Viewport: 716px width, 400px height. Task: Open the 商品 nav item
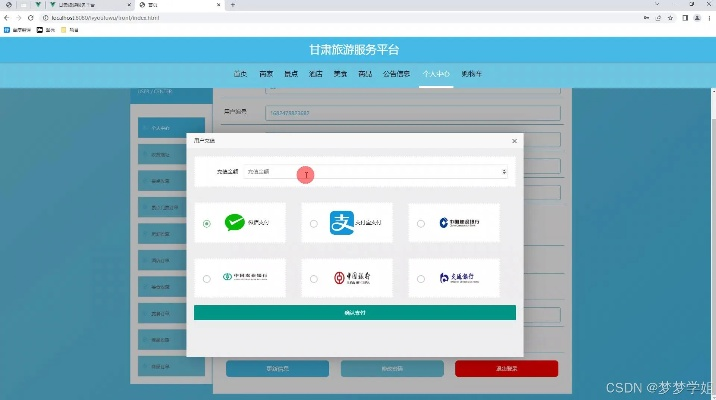click(x=365, y=74)
